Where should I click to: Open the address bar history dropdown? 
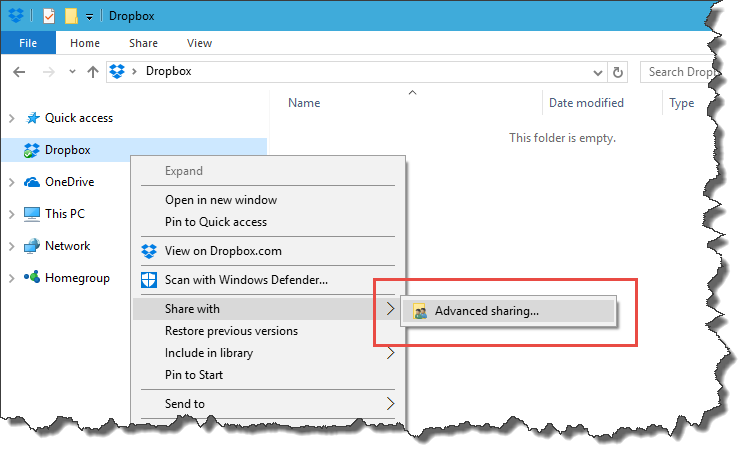598,72
